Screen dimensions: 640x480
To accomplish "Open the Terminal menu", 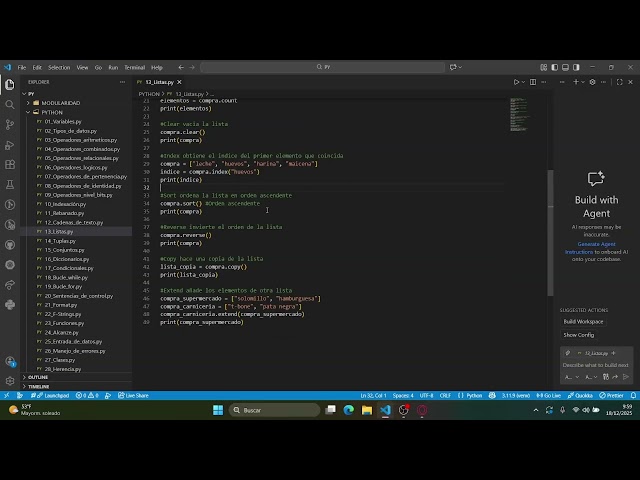I will coord(135,67).
